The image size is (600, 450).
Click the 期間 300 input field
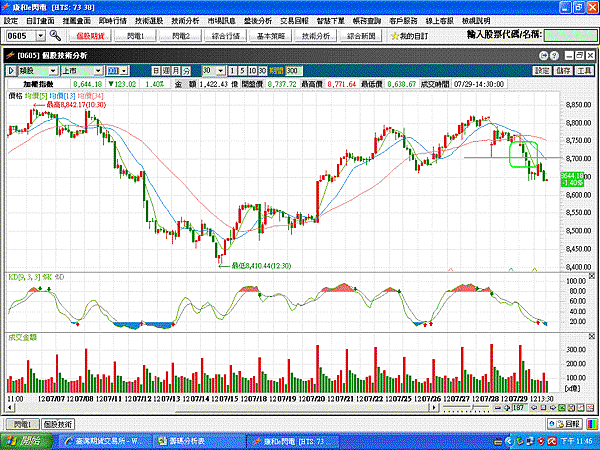pyautogui.click(x=294, y=71)
